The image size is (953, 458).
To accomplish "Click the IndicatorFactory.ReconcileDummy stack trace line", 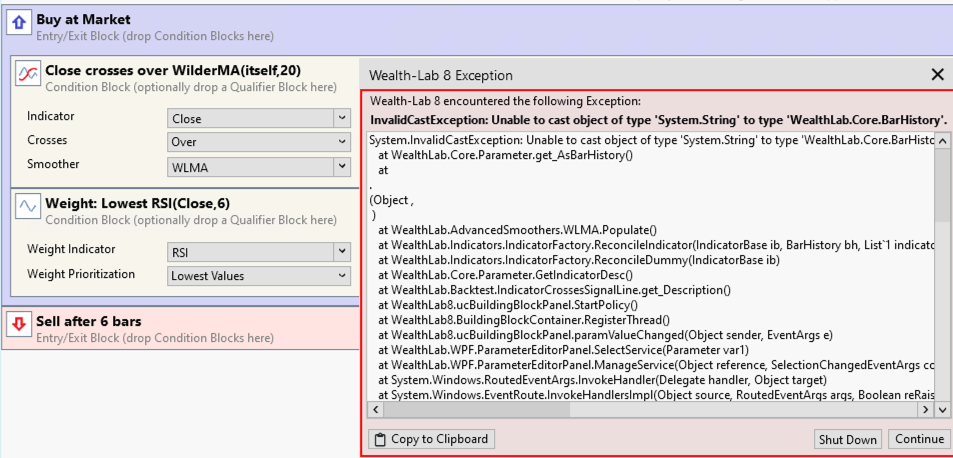I will [x=579, y=260].
